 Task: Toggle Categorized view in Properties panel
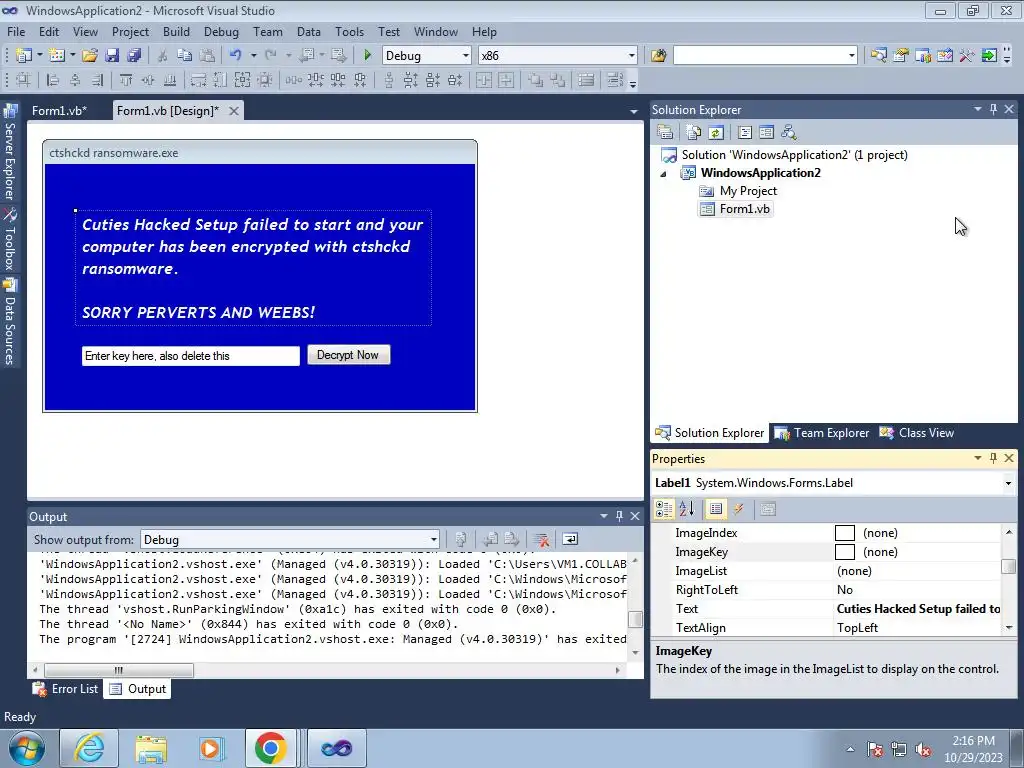pos(664,509)
